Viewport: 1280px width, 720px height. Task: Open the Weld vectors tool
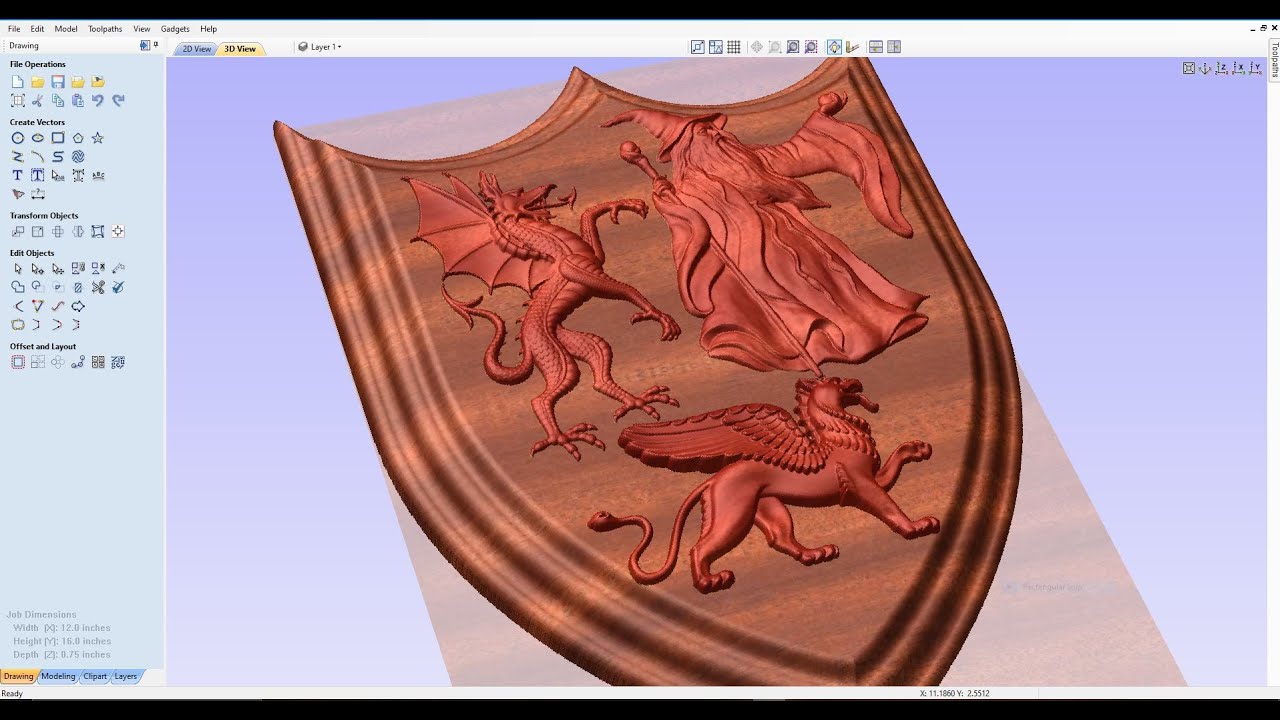coord(18,287)
